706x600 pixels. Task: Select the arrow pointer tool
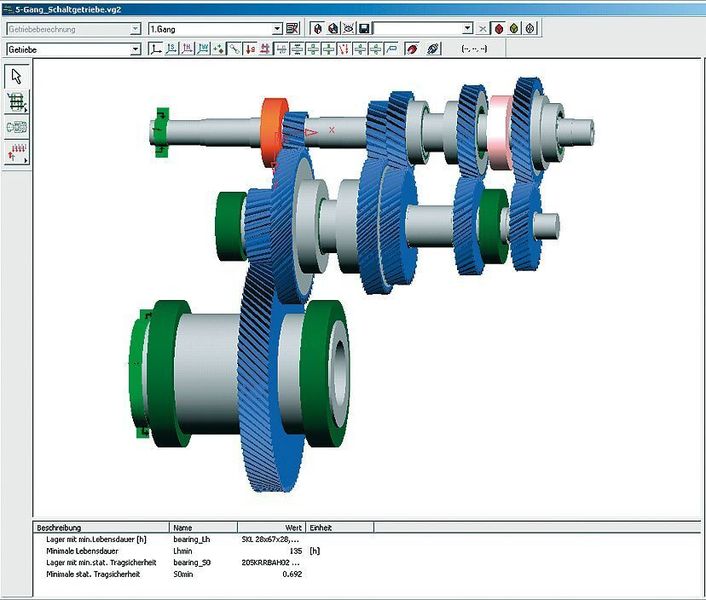click(17, 76)
